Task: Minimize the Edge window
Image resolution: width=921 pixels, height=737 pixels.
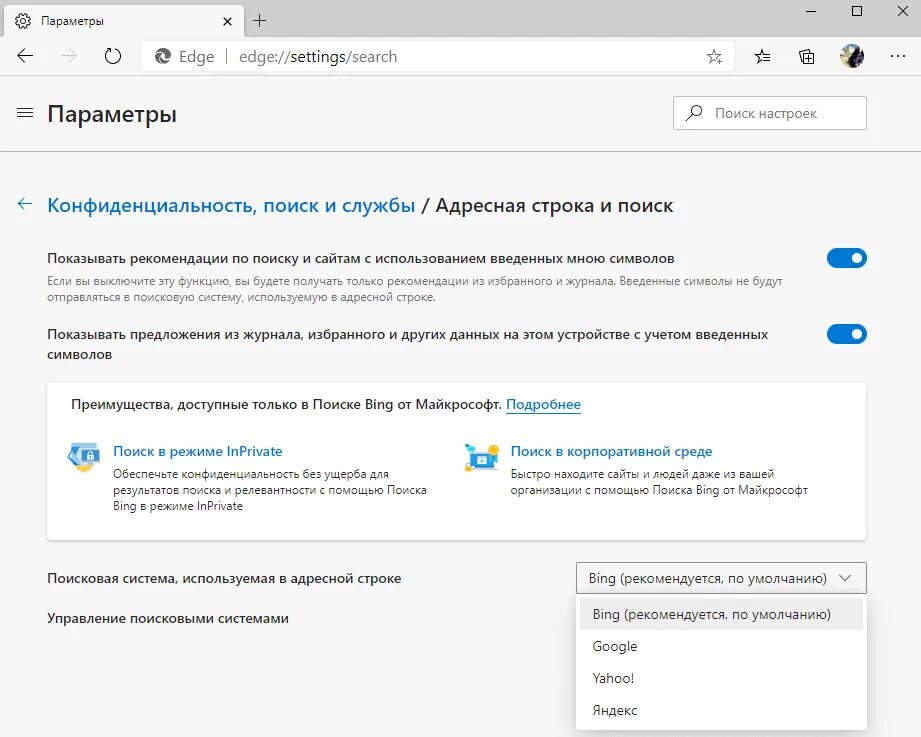Action: (811, 12)
